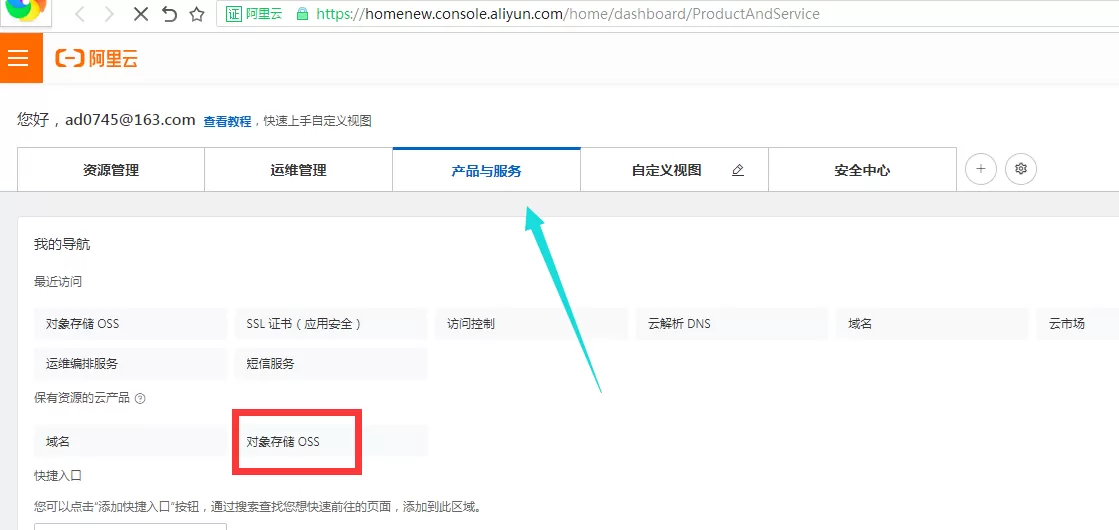Open 云解析 DNS shortcut
The image size is (1119, 530).
(732, 323)
